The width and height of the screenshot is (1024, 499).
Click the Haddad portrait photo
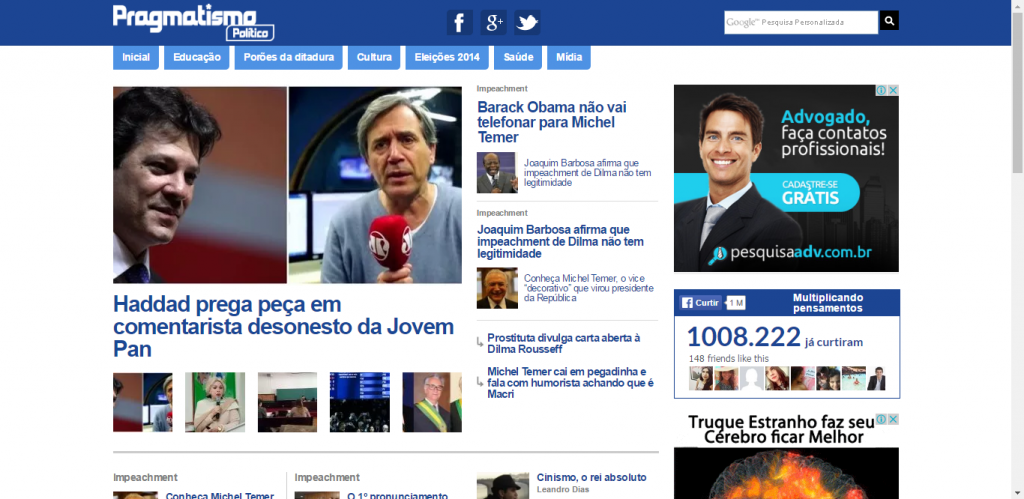(x=200, y=185)
